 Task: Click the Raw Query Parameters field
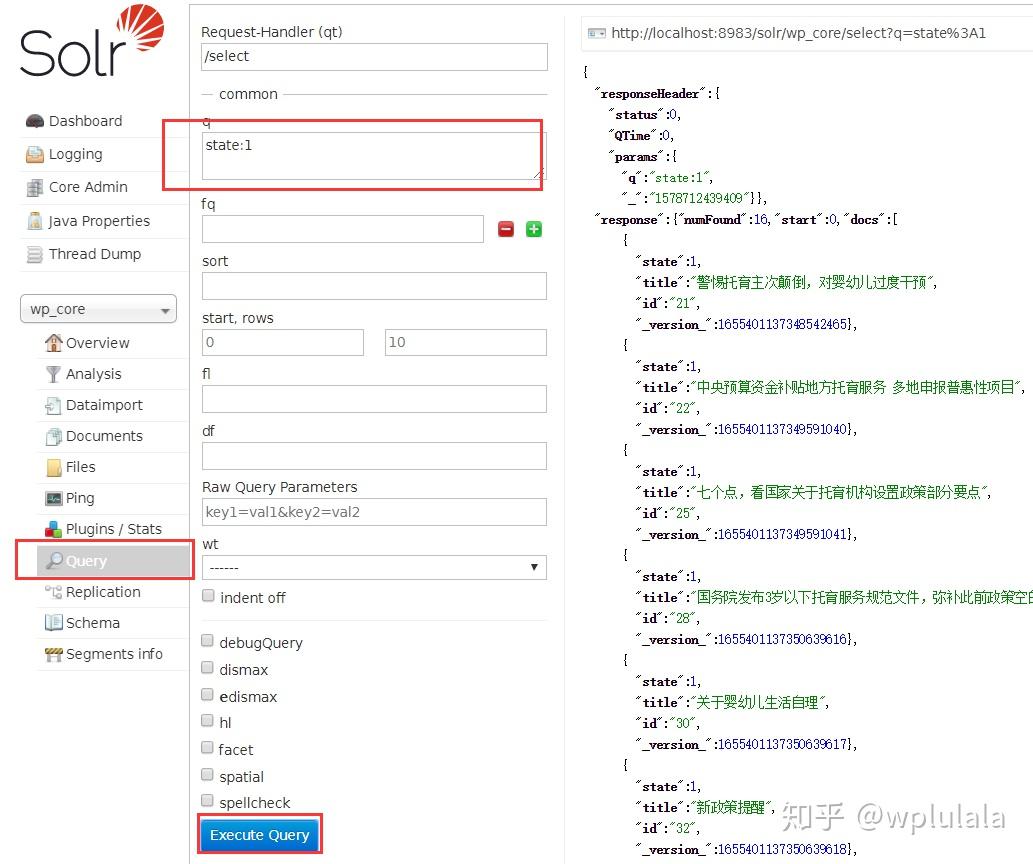(374, 512)
